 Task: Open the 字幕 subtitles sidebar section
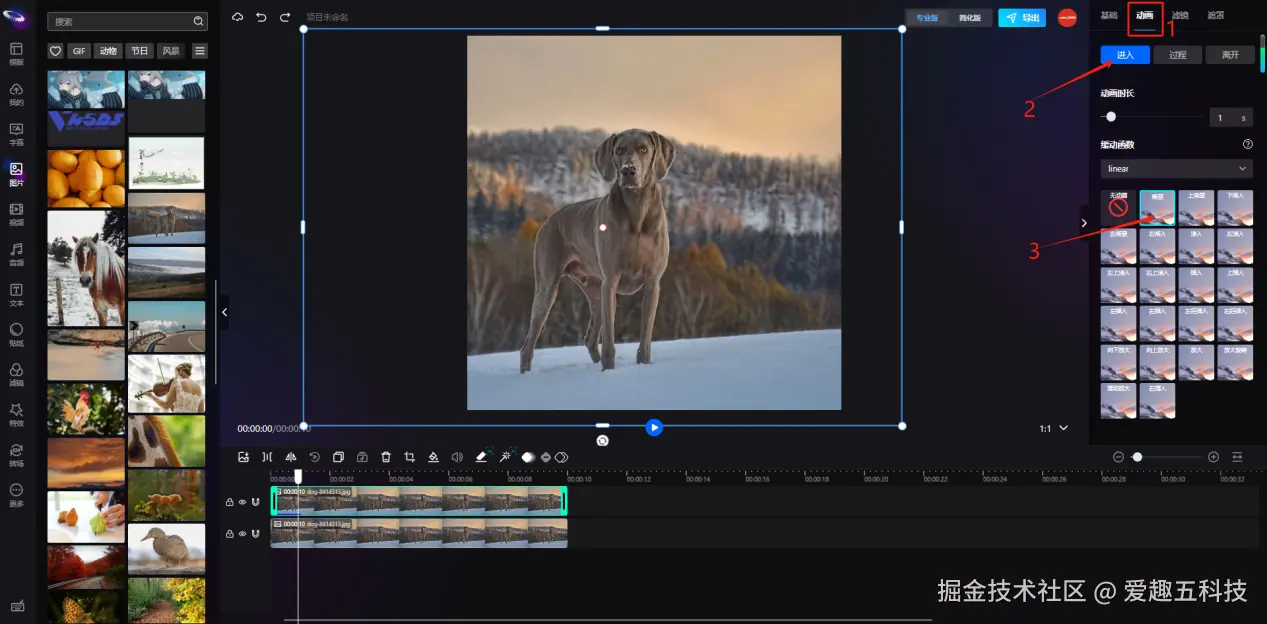pos(16,135)
